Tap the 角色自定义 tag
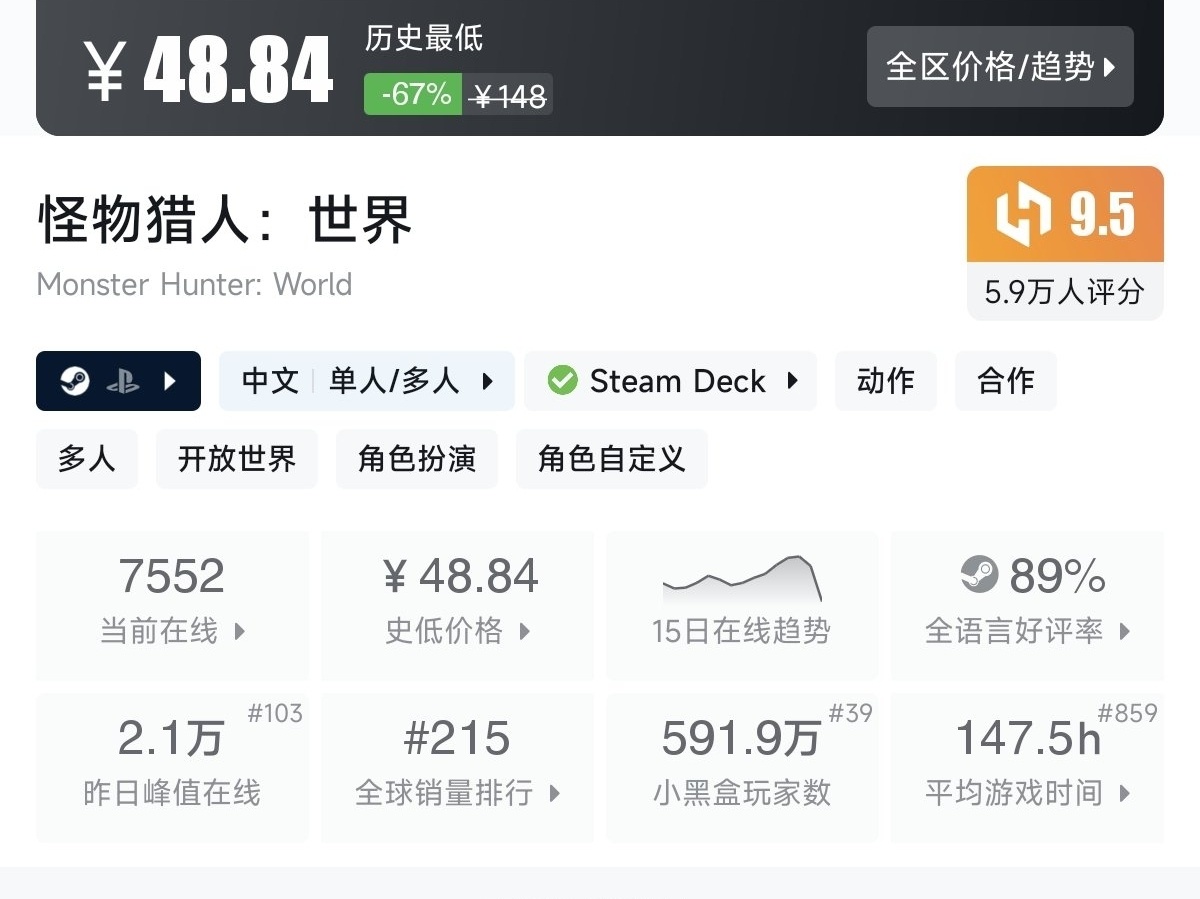The image size is (1200, 899). (612, 459)
